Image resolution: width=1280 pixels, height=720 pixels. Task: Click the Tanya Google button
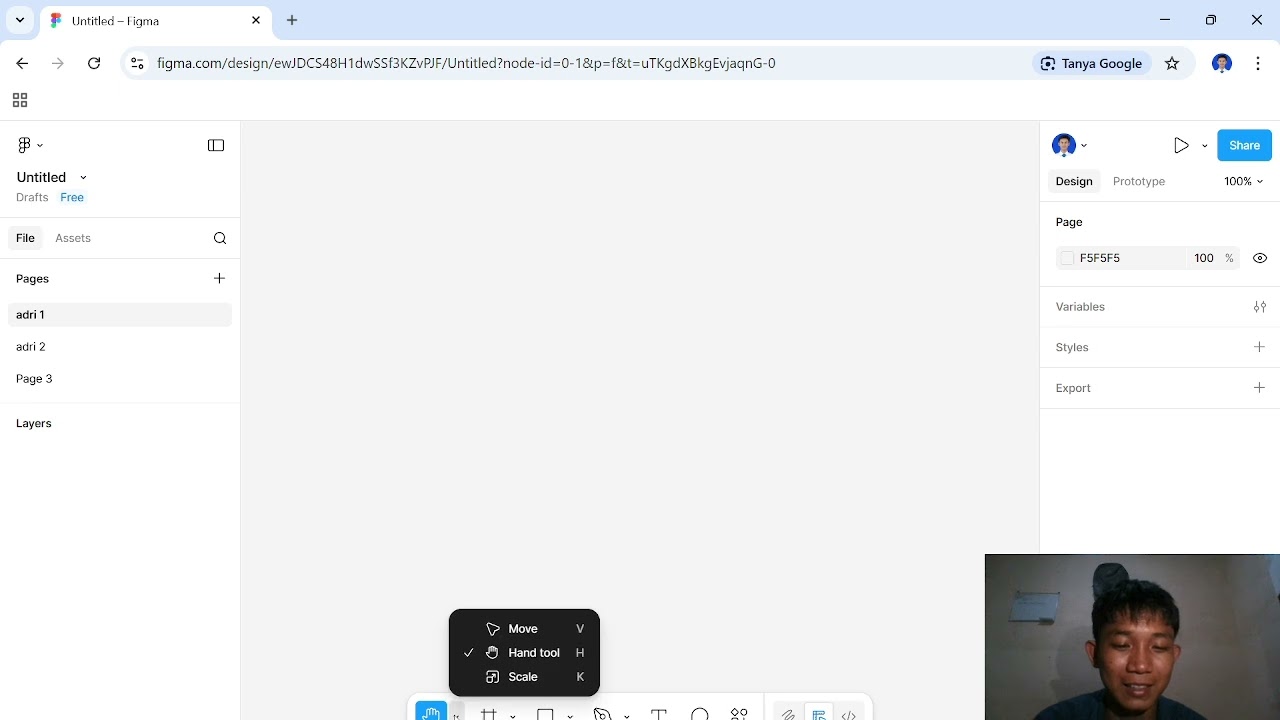point(1091,63)
